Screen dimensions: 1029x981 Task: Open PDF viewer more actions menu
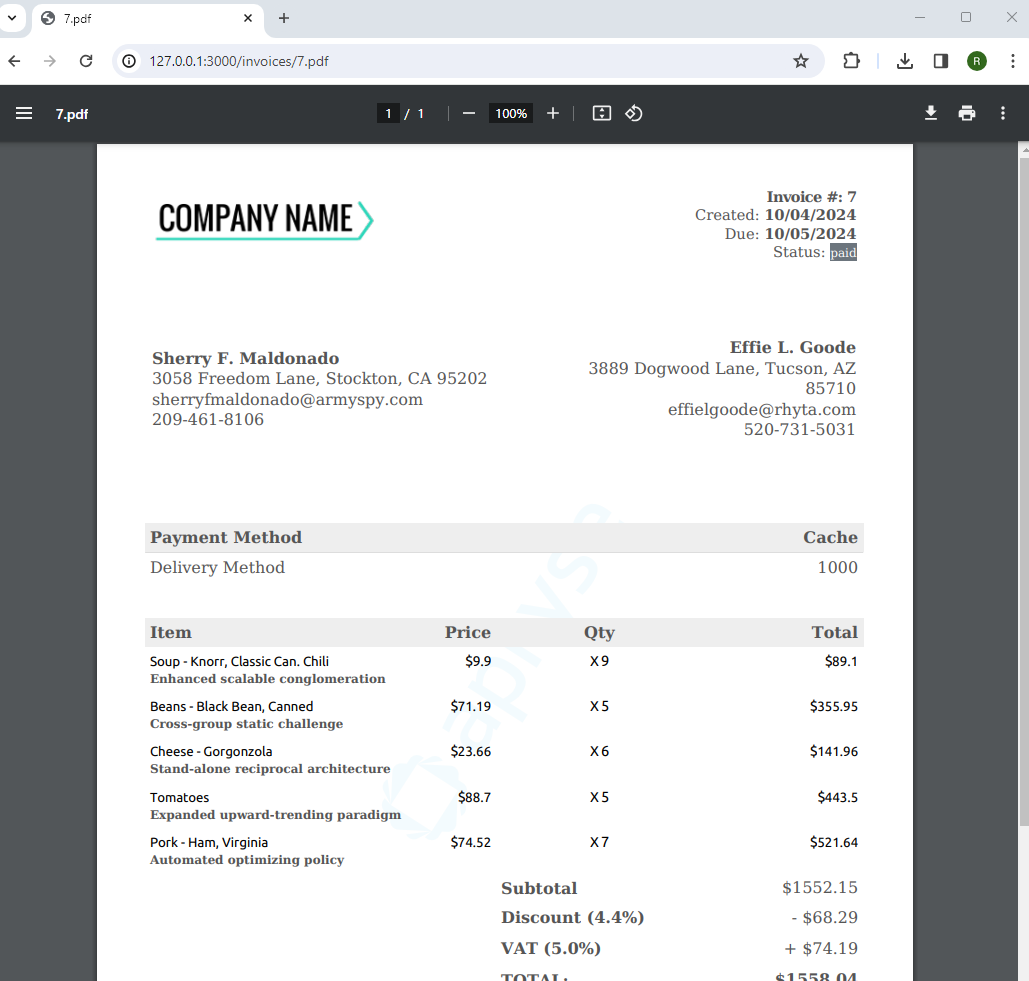[x=1003, y=114]
